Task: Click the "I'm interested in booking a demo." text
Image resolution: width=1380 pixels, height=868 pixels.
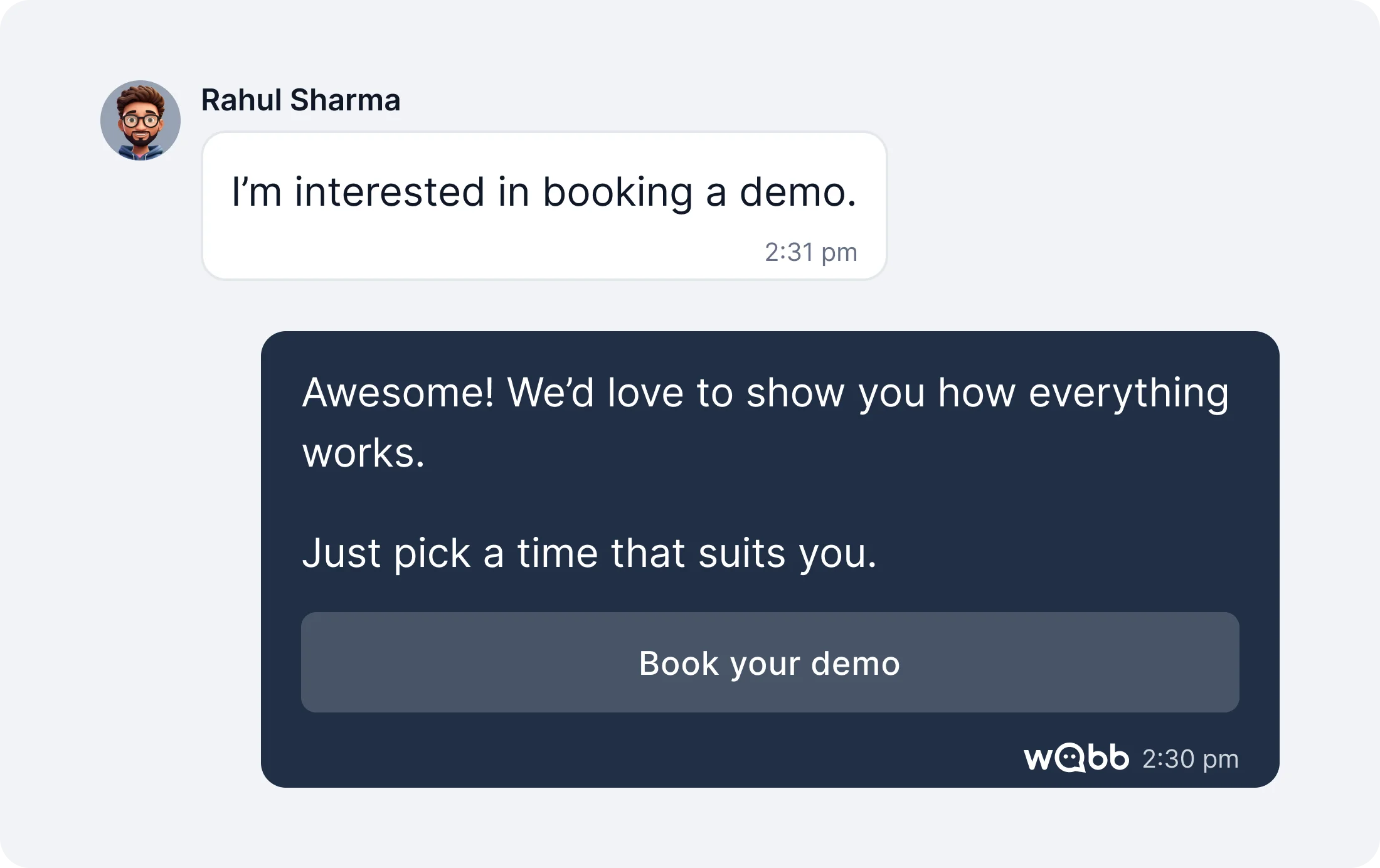Action: coord(544,192)
